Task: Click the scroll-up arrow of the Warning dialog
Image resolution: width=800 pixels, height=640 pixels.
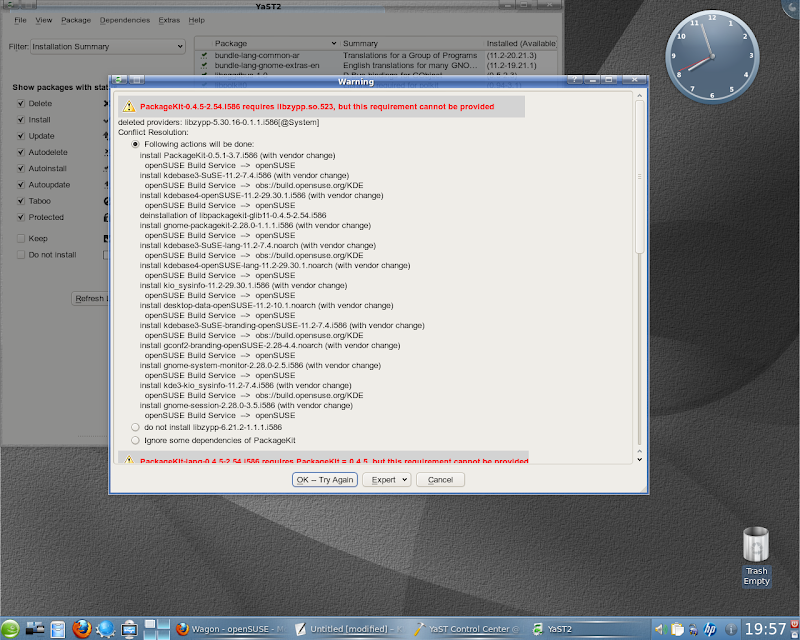Action: pos(639,95)
